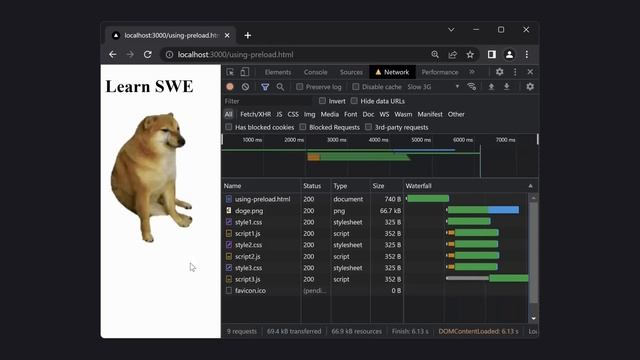
Task: Filter requests by CSS type
Action: coord(293,114)
